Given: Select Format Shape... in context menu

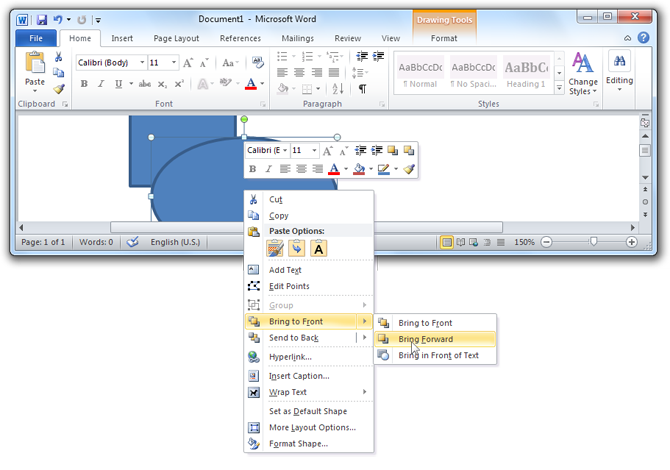Looking at the screenshot, I should click(x=308, y=444).
